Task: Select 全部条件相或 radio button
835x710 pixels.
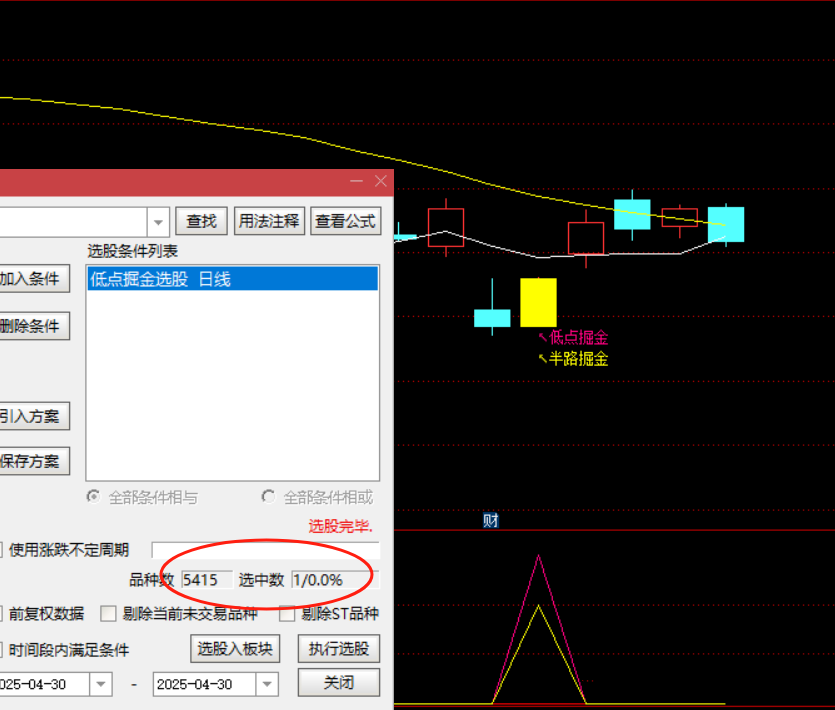Action: (268, 497)
